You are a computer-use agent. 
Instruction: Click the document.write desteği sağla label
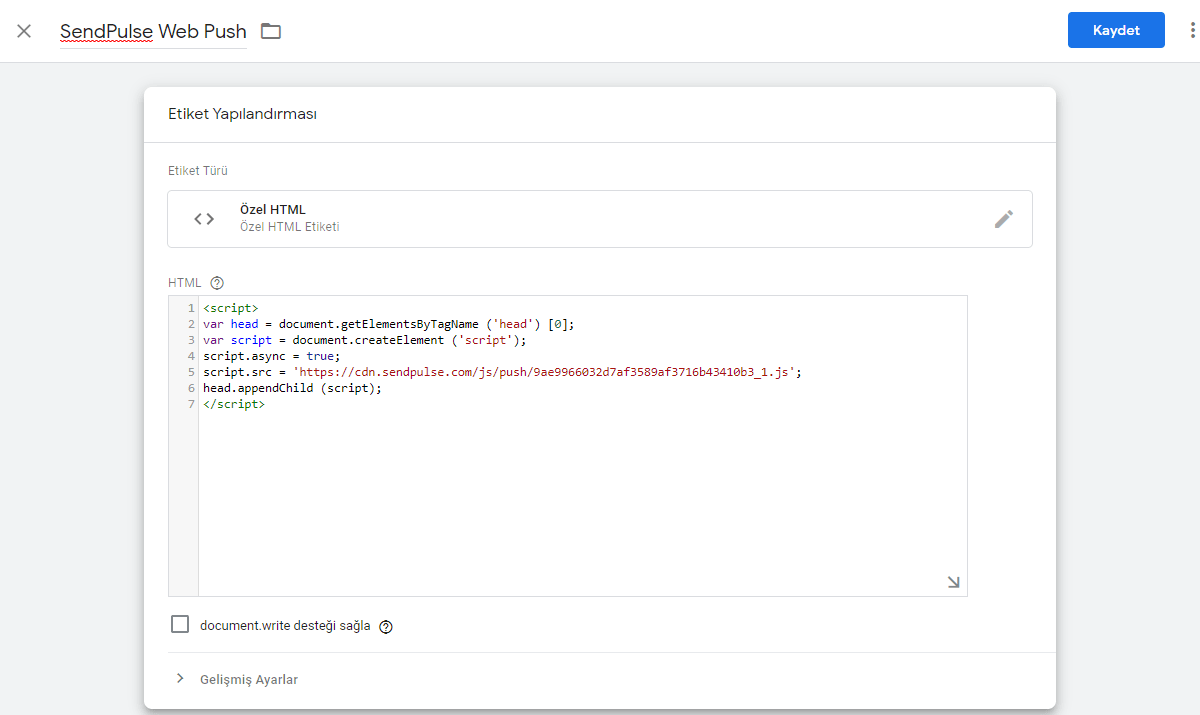pos(285,626)
